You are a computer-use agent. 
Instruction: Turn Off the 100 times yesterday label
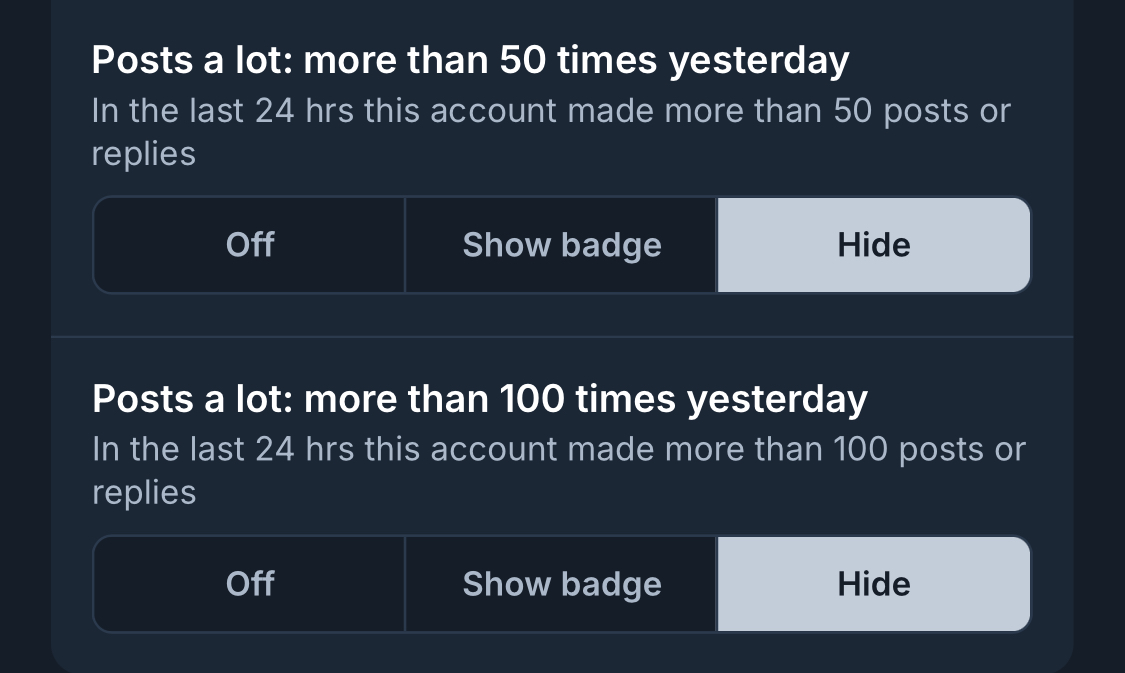[250, 584]
